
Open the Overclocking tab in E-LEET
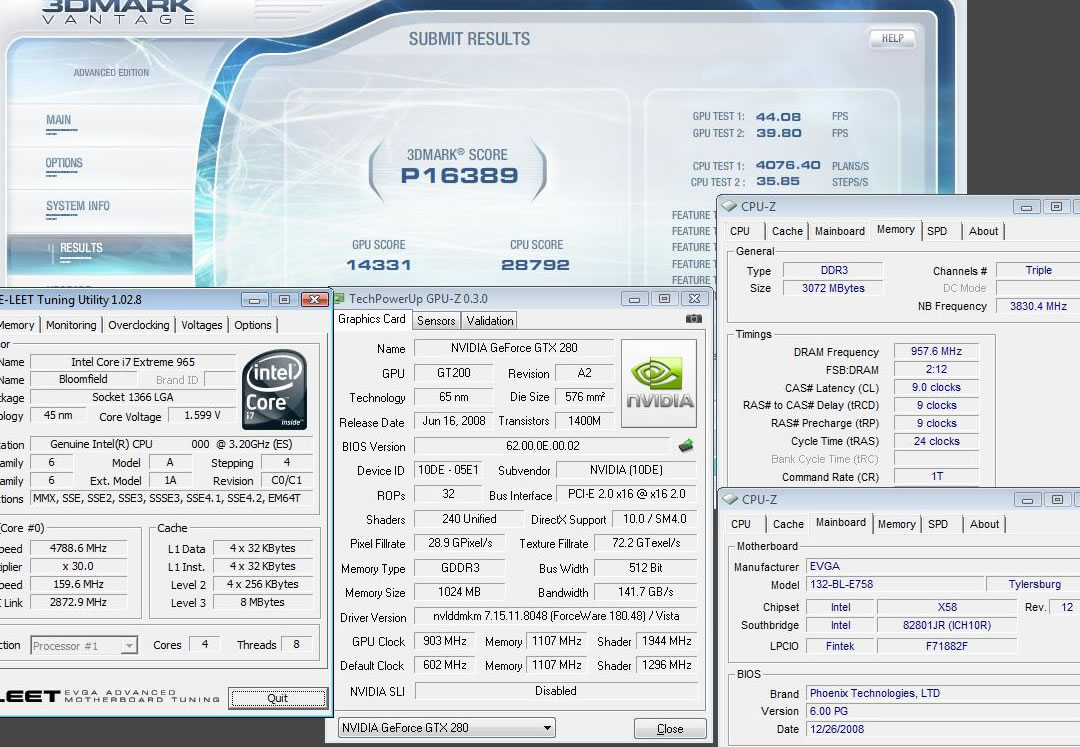coord(138,325)
